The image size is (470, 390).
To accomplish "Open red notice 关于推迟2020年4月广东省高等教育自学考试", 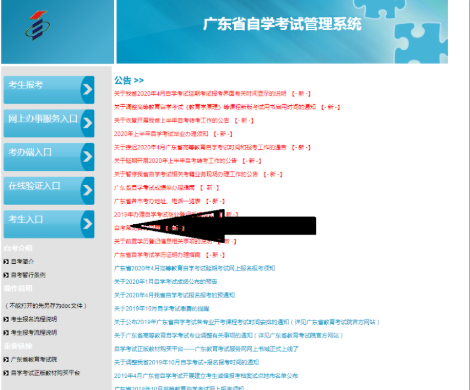I will (x=200, y=147).
